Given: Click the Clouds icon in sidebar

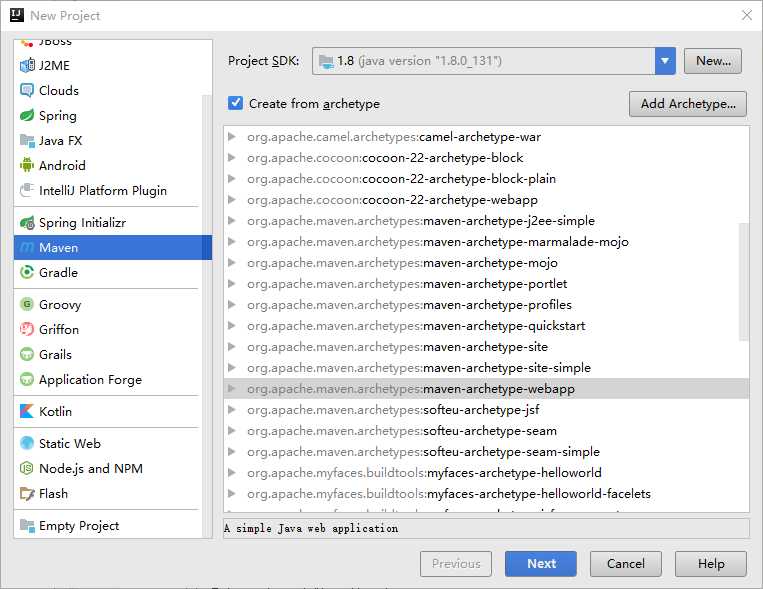Looking at the screenshot, I should point(27,91).
